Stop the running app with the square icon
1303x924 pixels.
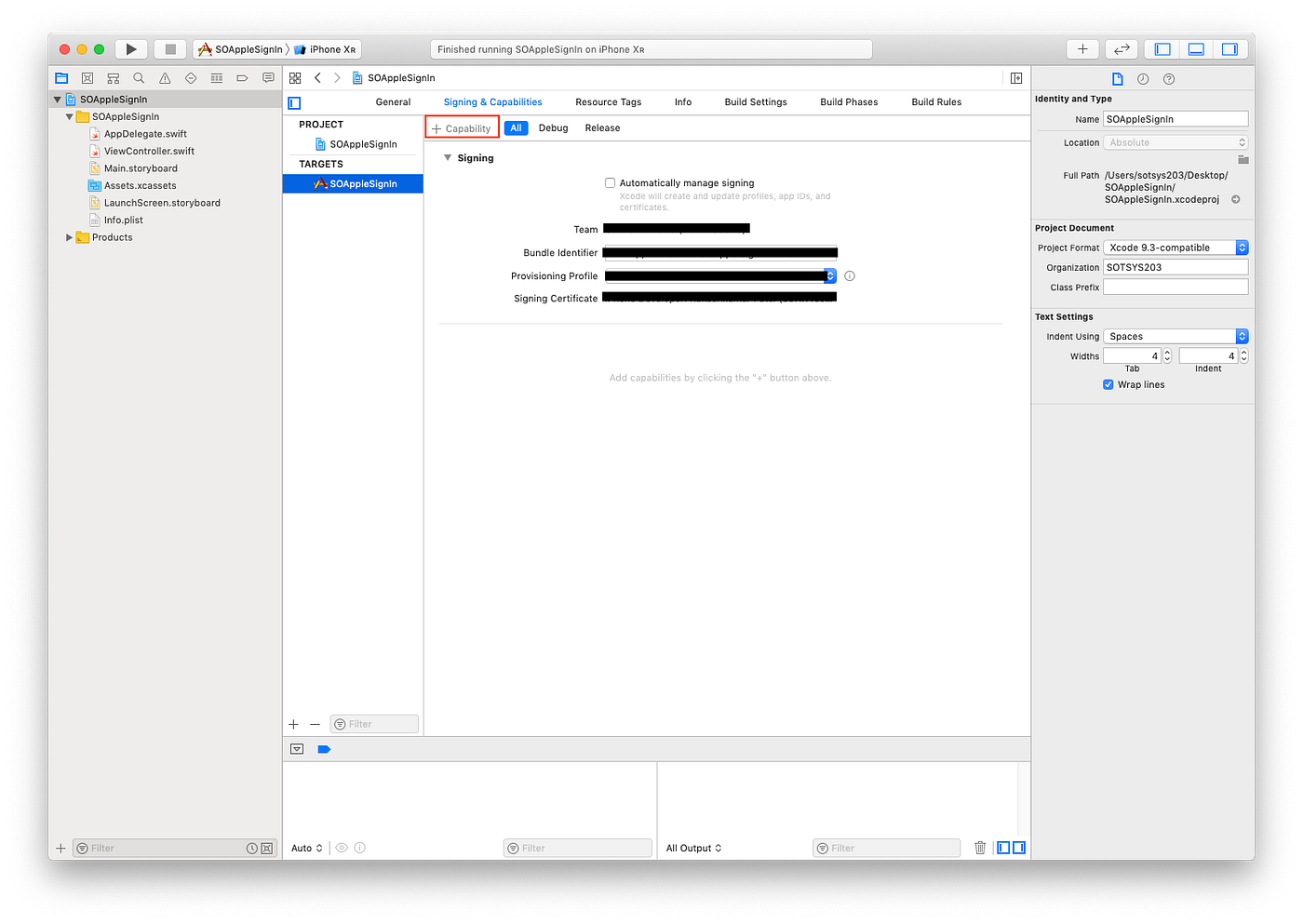(x=168, y=48)
